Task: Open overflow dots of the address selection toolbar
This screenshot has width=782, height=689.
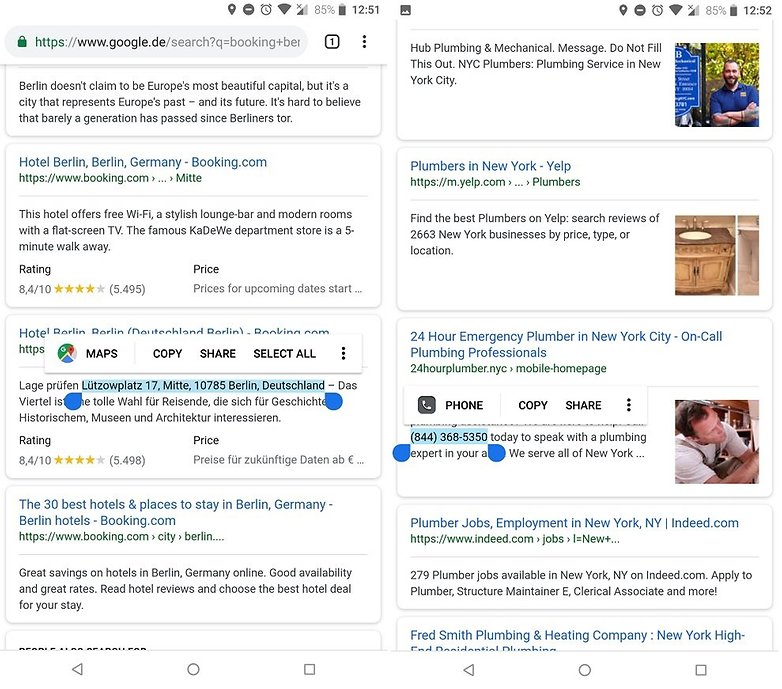Action: (343, 353)
